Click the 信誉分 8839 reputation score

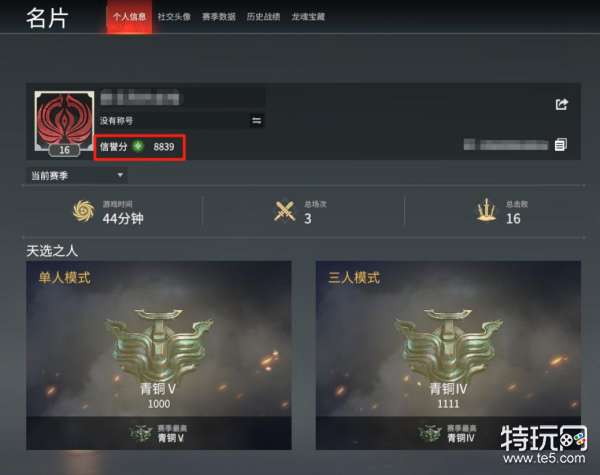tap(140, 147)
